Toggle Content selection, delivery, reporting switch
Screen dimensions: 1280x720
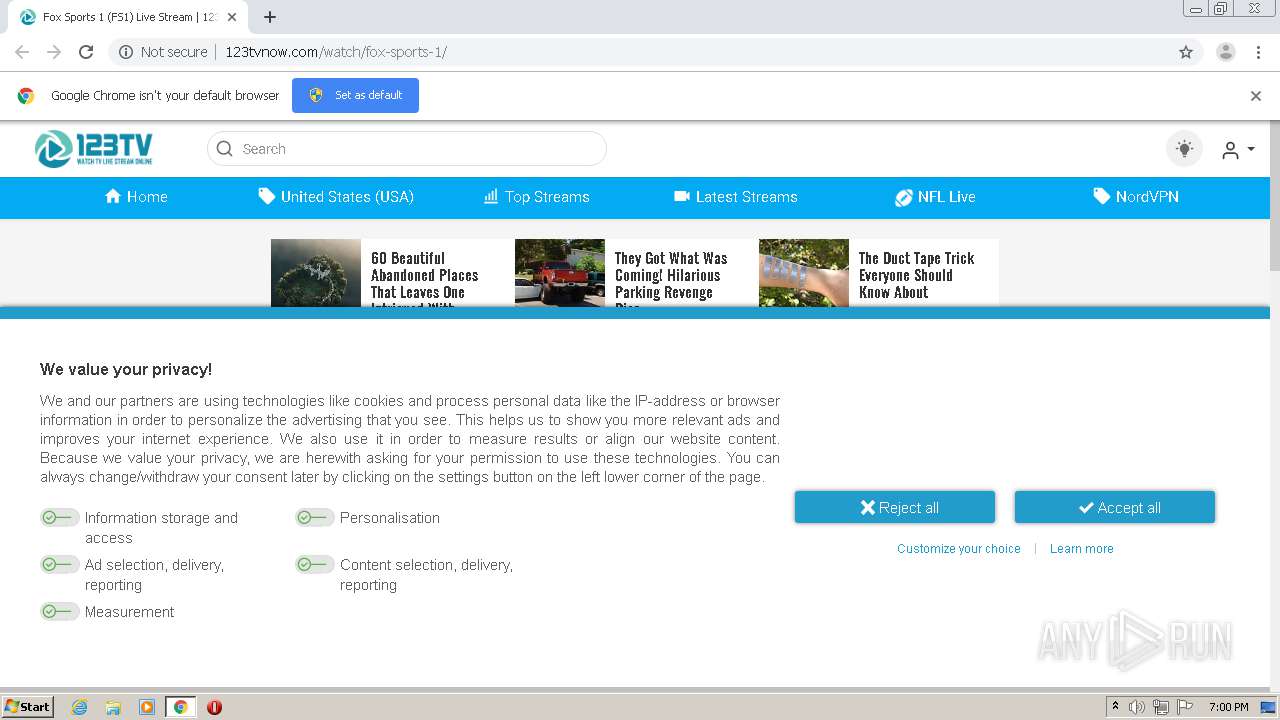(x=314, y=564)
